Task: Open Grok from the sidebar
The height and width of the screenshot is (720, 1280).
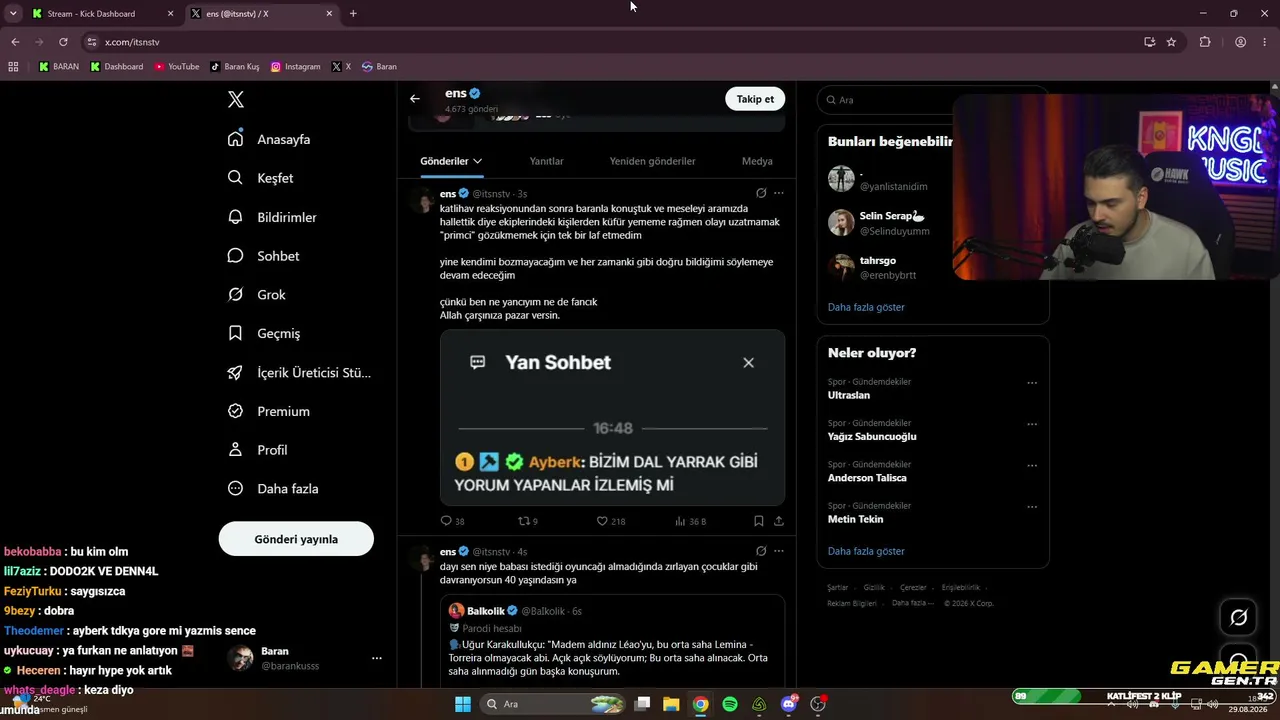Action: coord(257,295)
